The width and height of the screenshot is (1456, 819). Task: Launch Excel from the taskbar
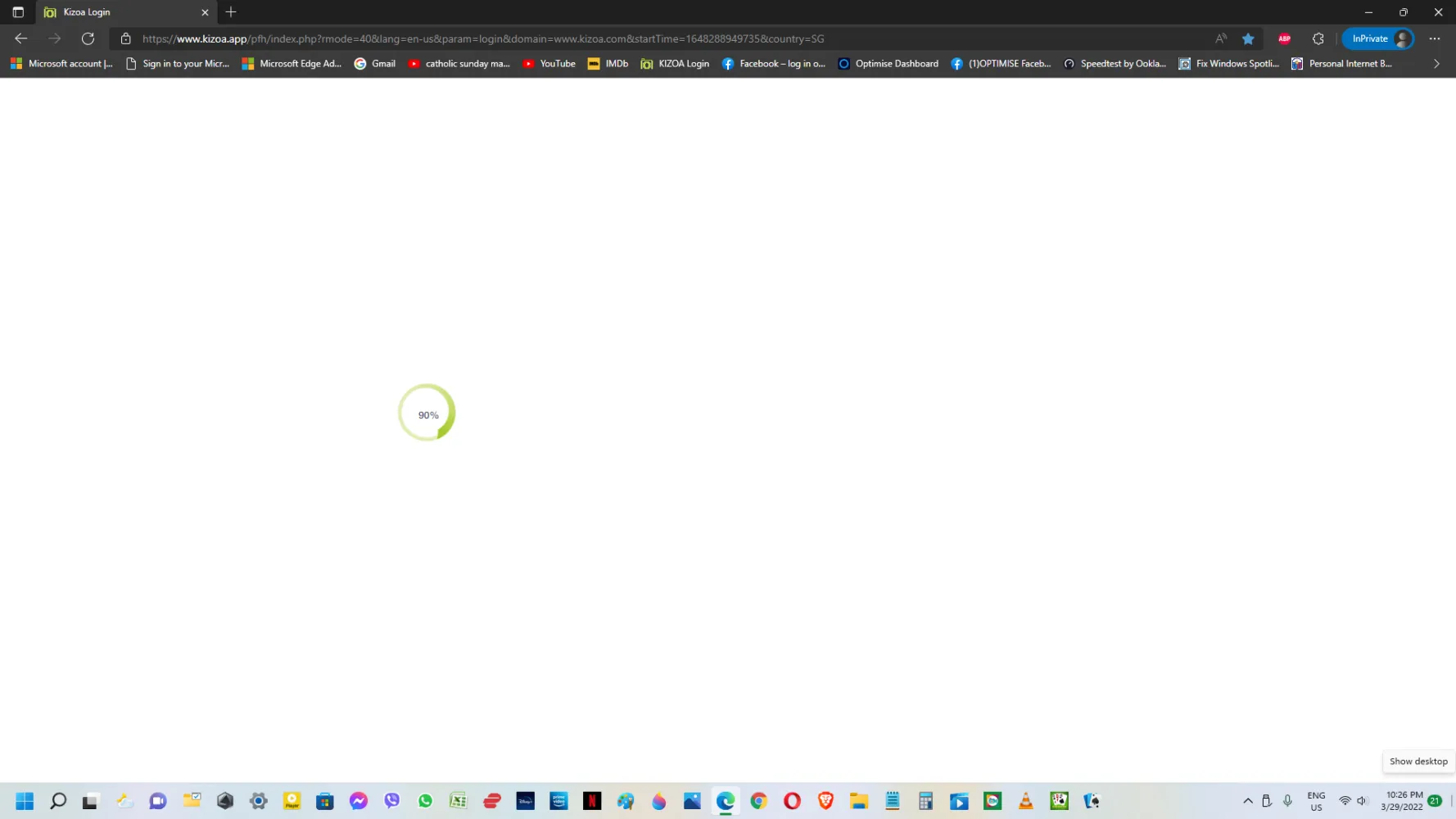click(x=459, y=801)
